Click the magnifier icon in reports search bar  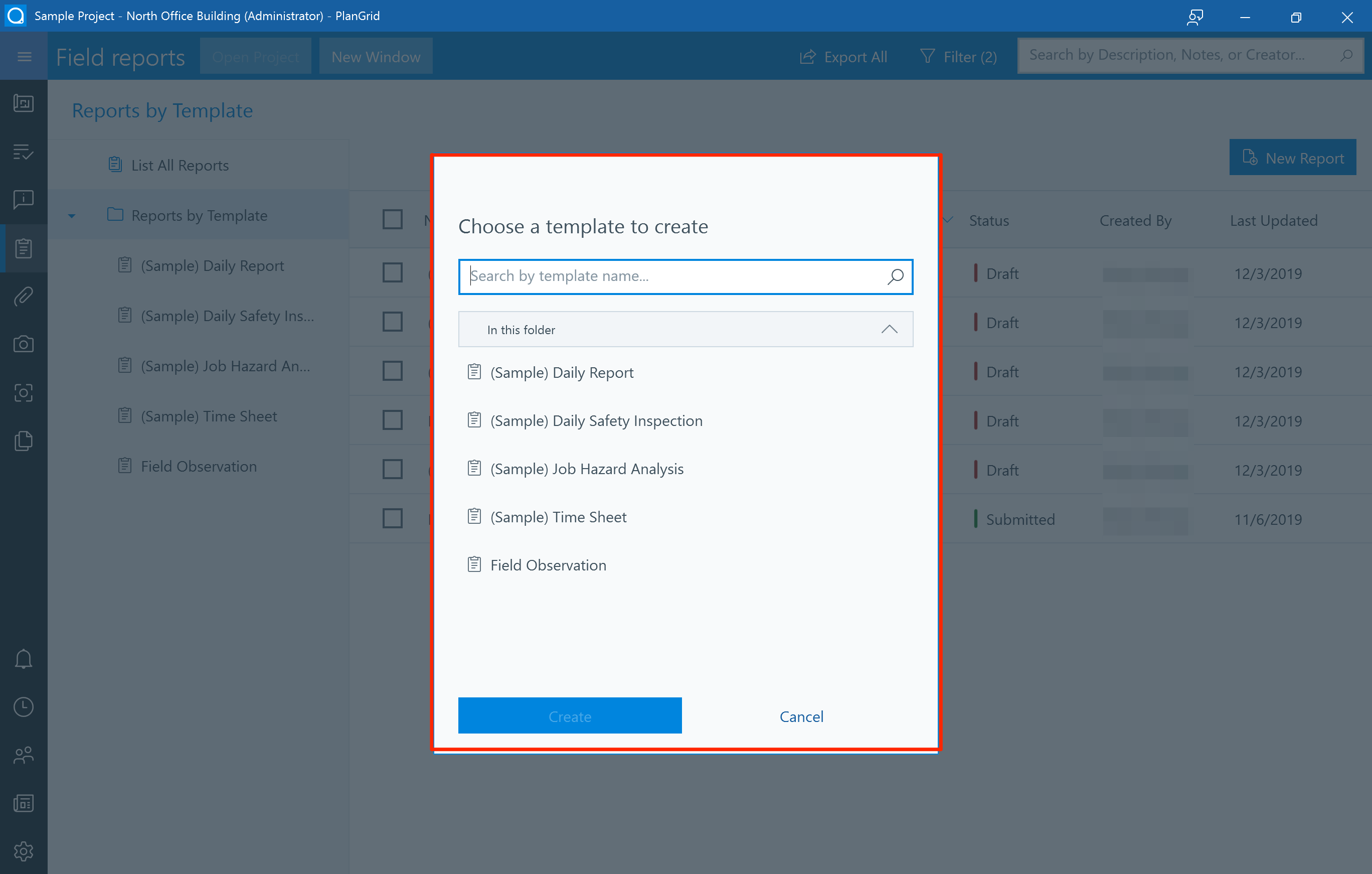(1346, 55)
